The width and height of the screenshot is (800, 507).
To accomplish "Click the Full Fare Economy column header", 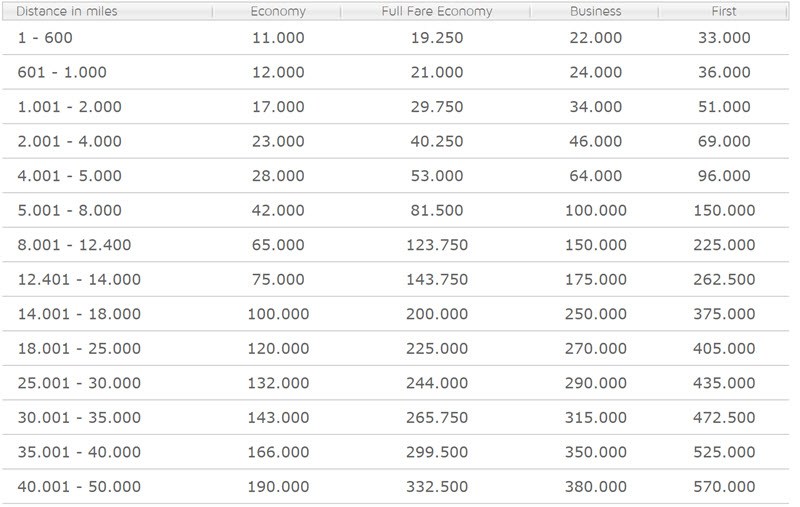I will pos(436,11).
